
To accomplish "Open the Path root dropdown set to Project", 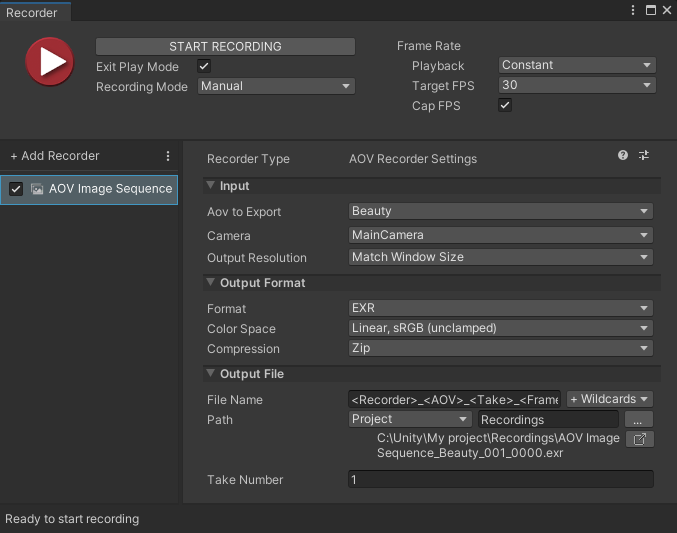I will click(409, 419).
